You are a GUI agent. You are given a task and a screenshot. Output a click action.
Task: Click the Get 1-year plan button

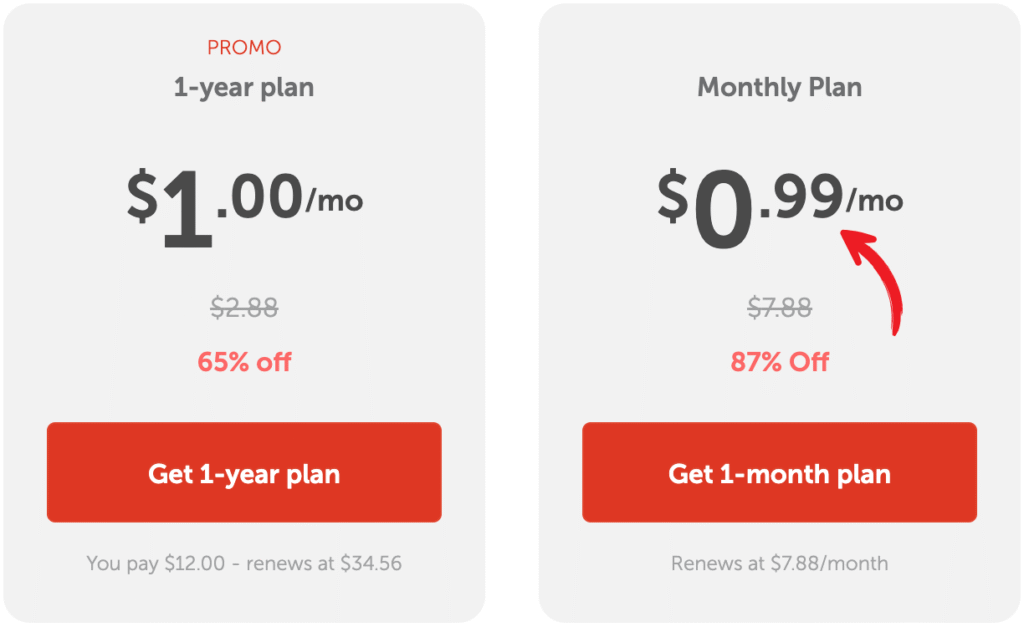click(243, 472)
